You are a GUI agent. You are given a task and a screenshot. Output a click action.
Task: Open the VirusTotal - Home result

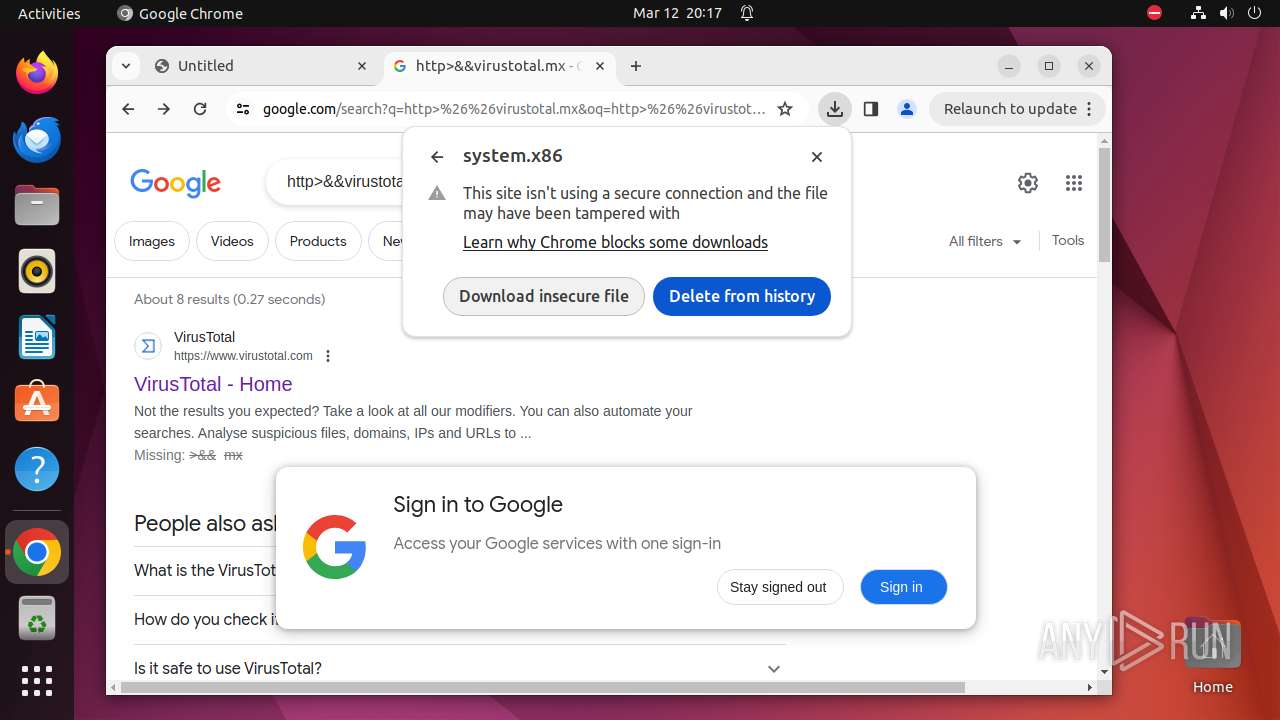pos(213,384)
